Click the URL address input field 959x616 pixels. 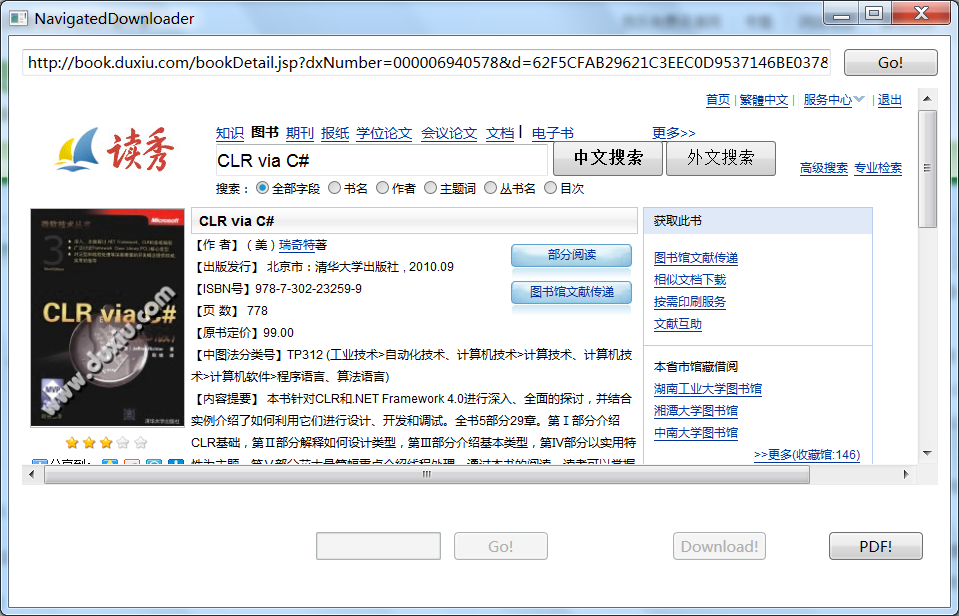426,62
